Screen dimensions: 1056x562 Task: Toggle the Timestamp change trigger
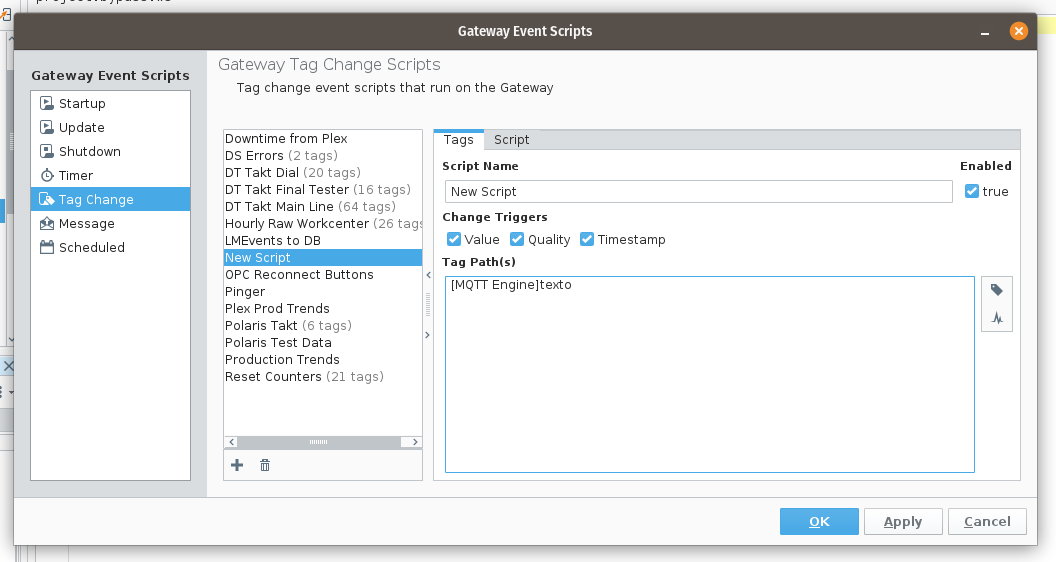[587, 239]
